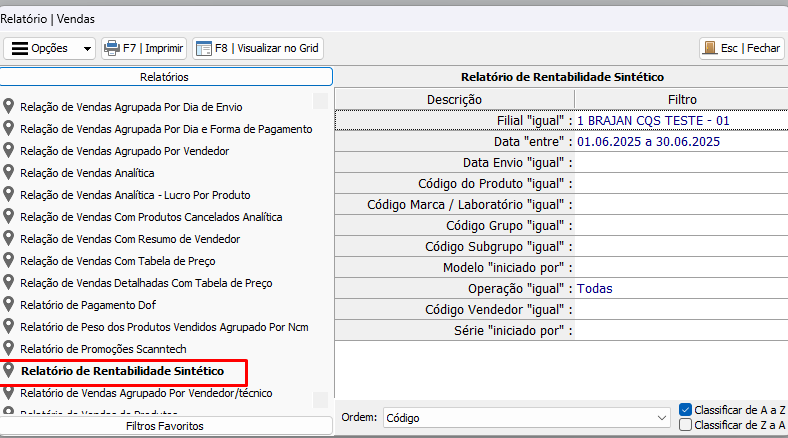Click the door icon on Esc Fechar
The image size is (788, 438).
[x=709, y=47]
